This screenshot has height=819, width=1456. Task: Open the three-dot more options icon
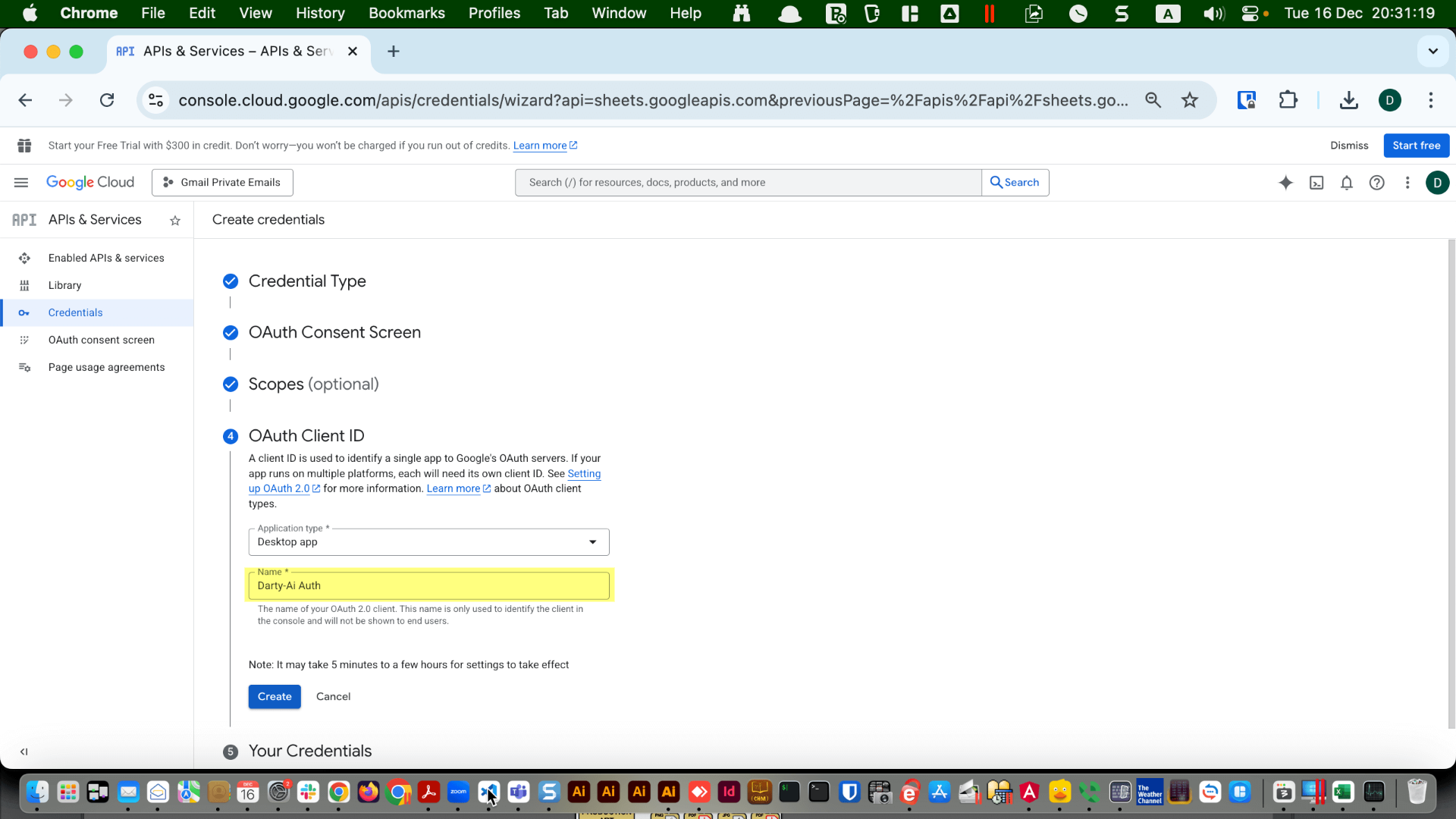point(1407,182)
